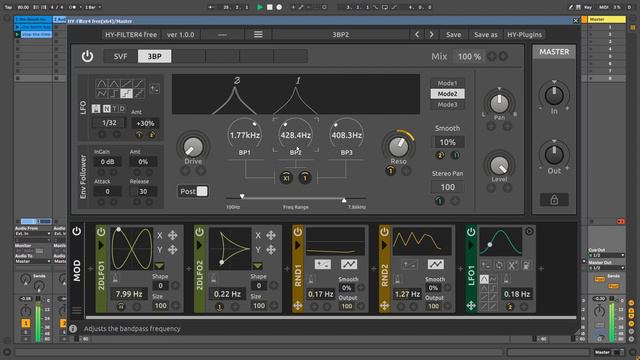Click the 2DLFO1 7.99 Hz rate field
This screenshot has width=640, height=360.
pyautogui.click(x=129, y=294)
